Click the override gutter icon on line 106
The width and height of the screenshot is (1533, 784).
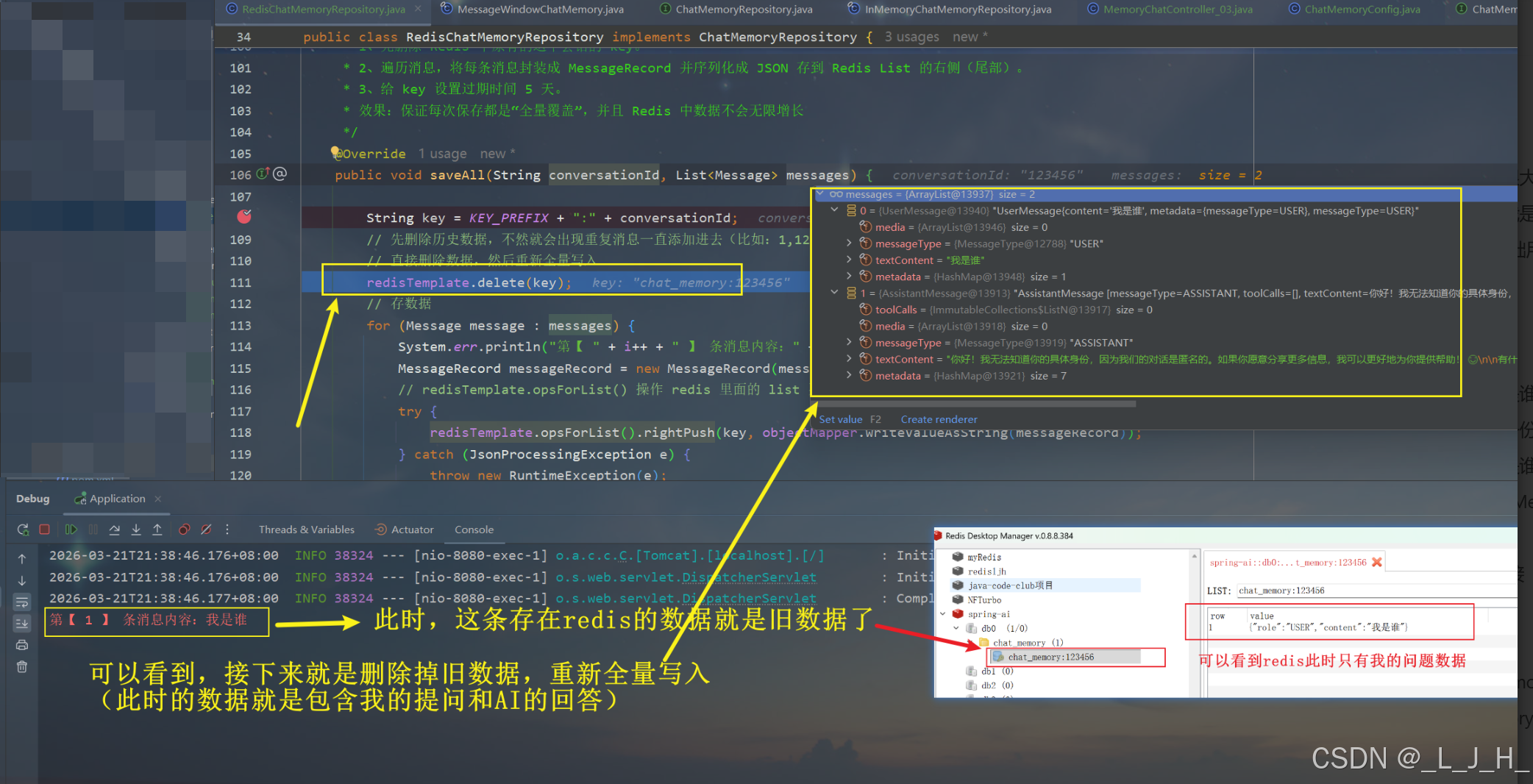coord(262,174)
